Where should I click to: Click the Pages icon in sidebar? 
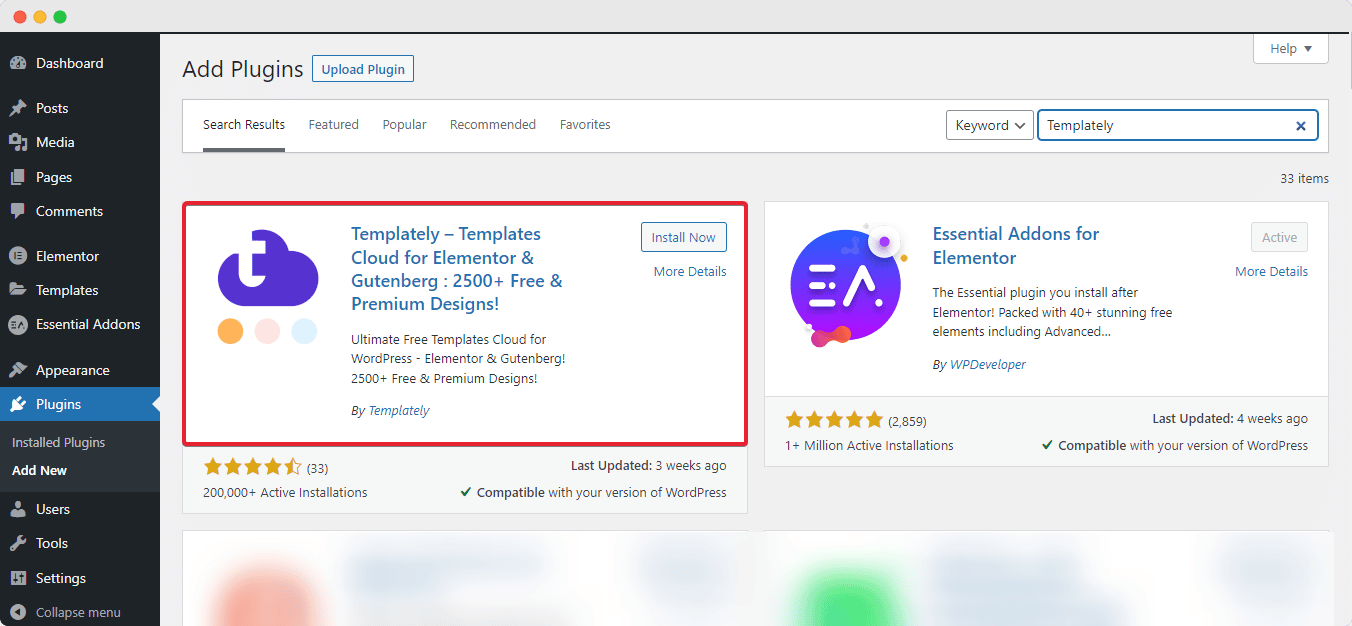pyautogui.click(x=18, y=177)
